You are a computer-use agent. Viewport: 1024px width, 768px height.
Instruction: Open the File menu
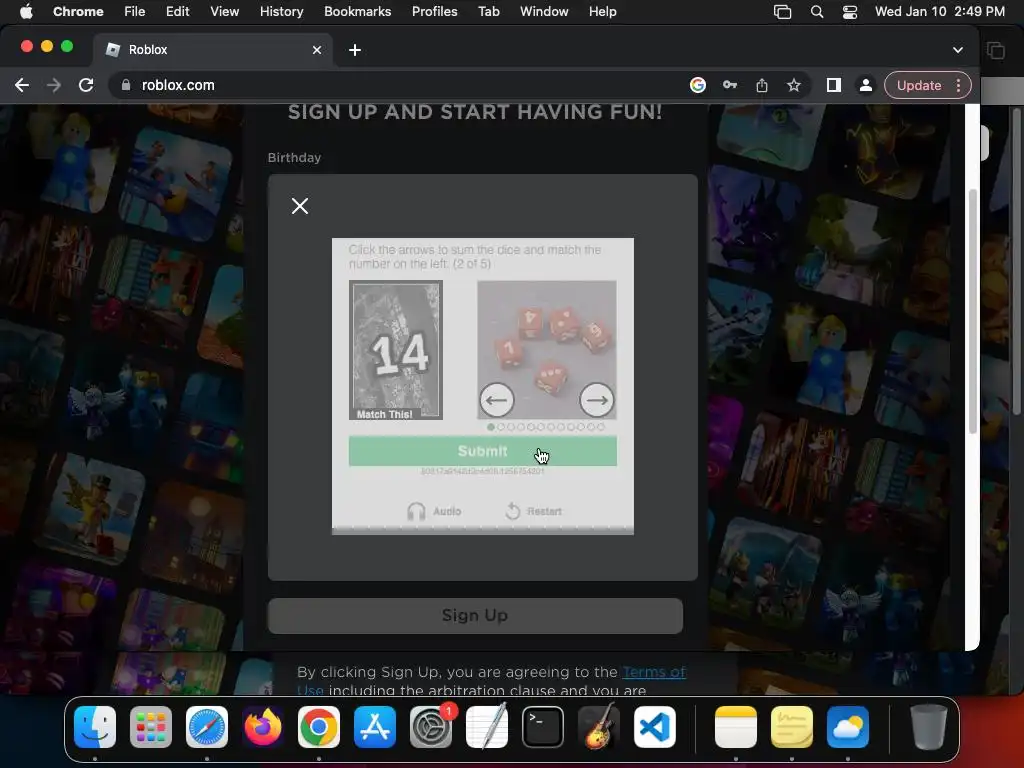click(135, 12)
